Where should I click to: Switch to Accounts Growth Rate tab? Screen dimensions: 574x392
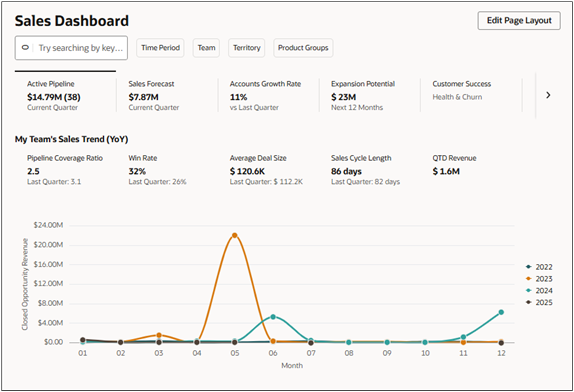pyautogui.click(x=269, y=95)
